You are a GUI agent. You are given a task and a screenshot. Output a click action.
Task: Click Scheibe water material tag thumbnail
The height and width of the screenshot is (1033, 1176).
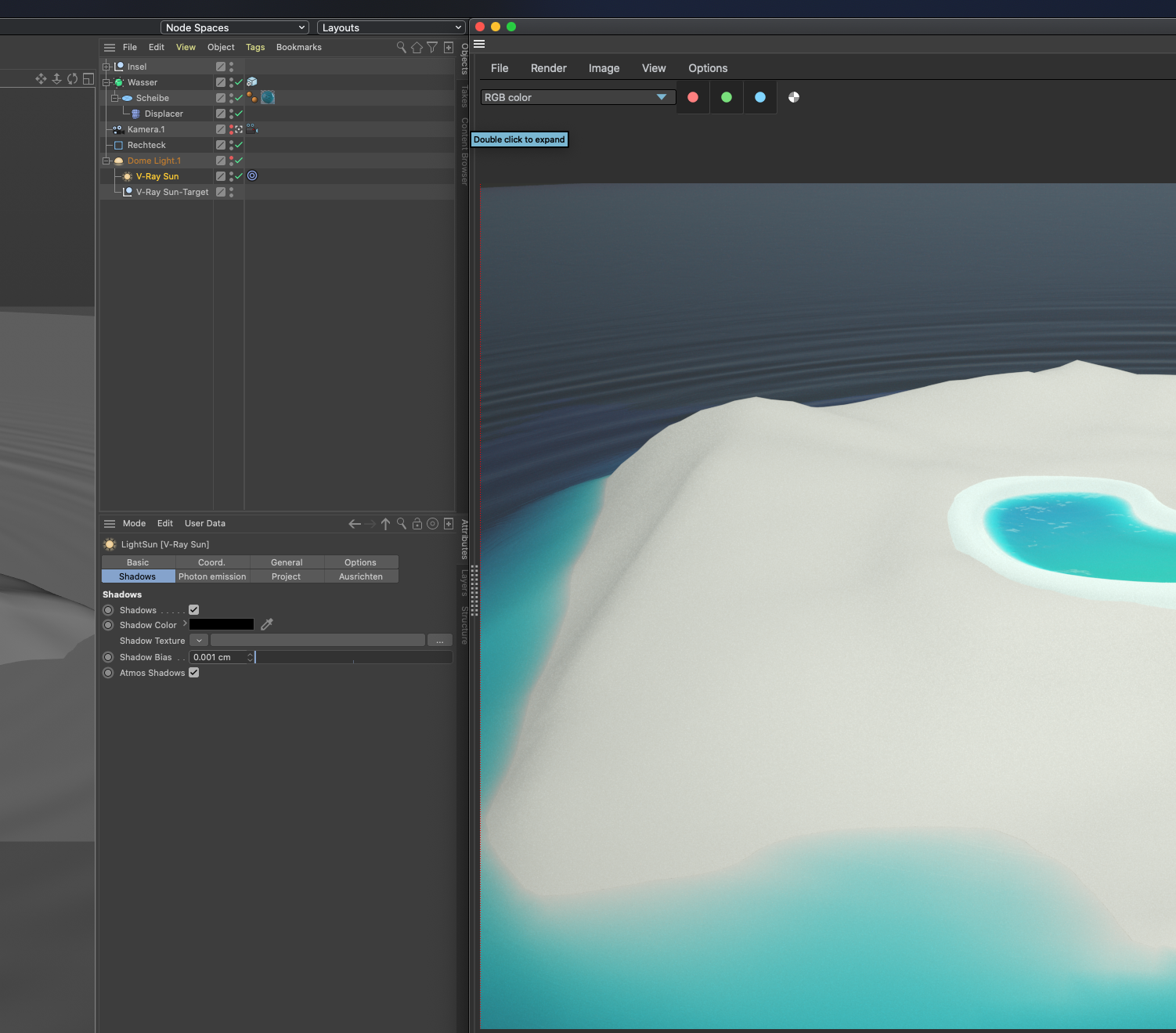(268, 97)
